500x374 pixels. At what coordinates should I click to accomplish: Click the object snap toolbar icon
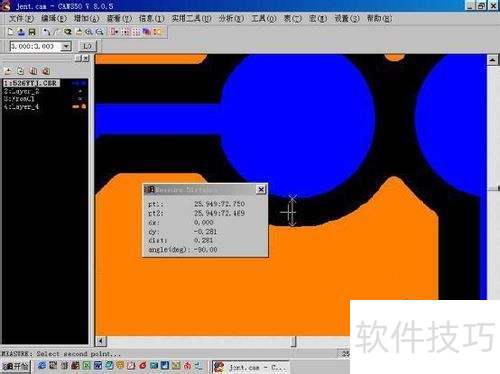114,32
